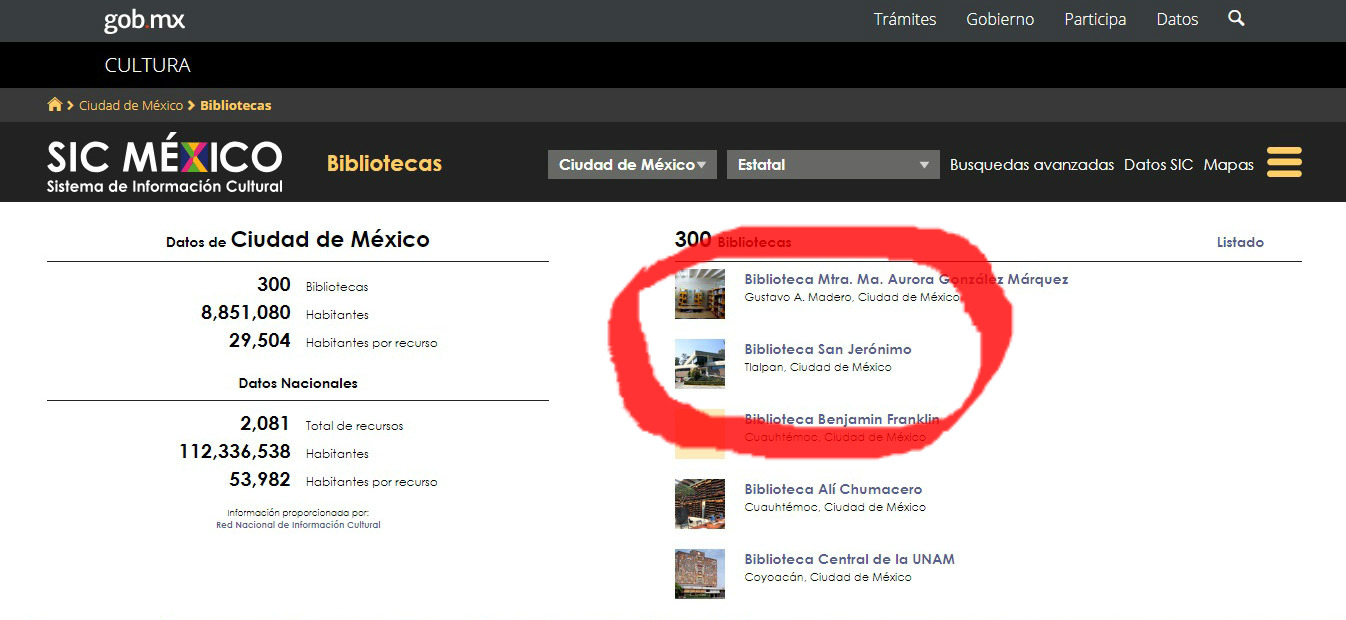The width and height of the screenshot is (1346, 620).
Task: Click the Central de la UNAM thumbnail
Action: [700, 574]
